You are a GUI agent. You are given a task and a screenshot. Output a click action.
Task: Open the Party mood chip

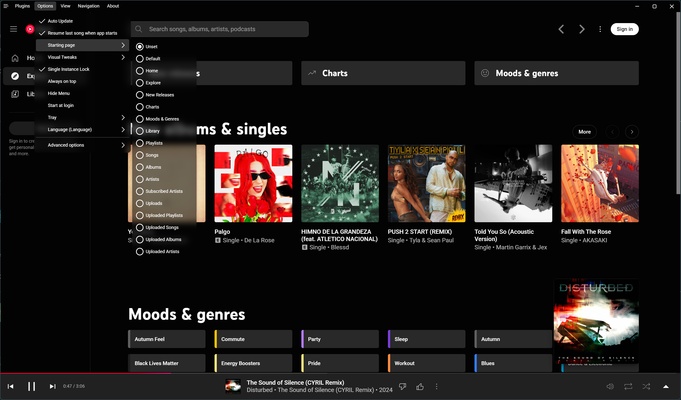coord(340,339)
